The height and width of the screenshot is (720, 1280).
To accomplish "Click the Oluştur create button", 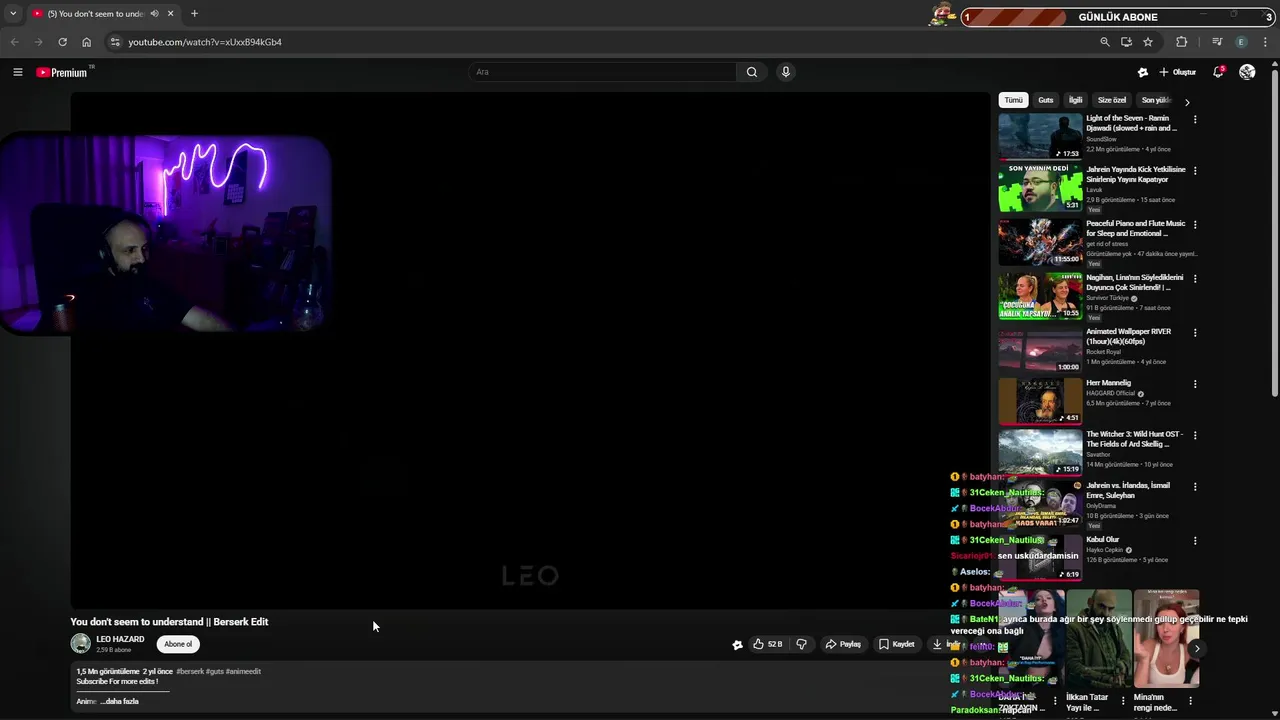I will (1178, 72).
